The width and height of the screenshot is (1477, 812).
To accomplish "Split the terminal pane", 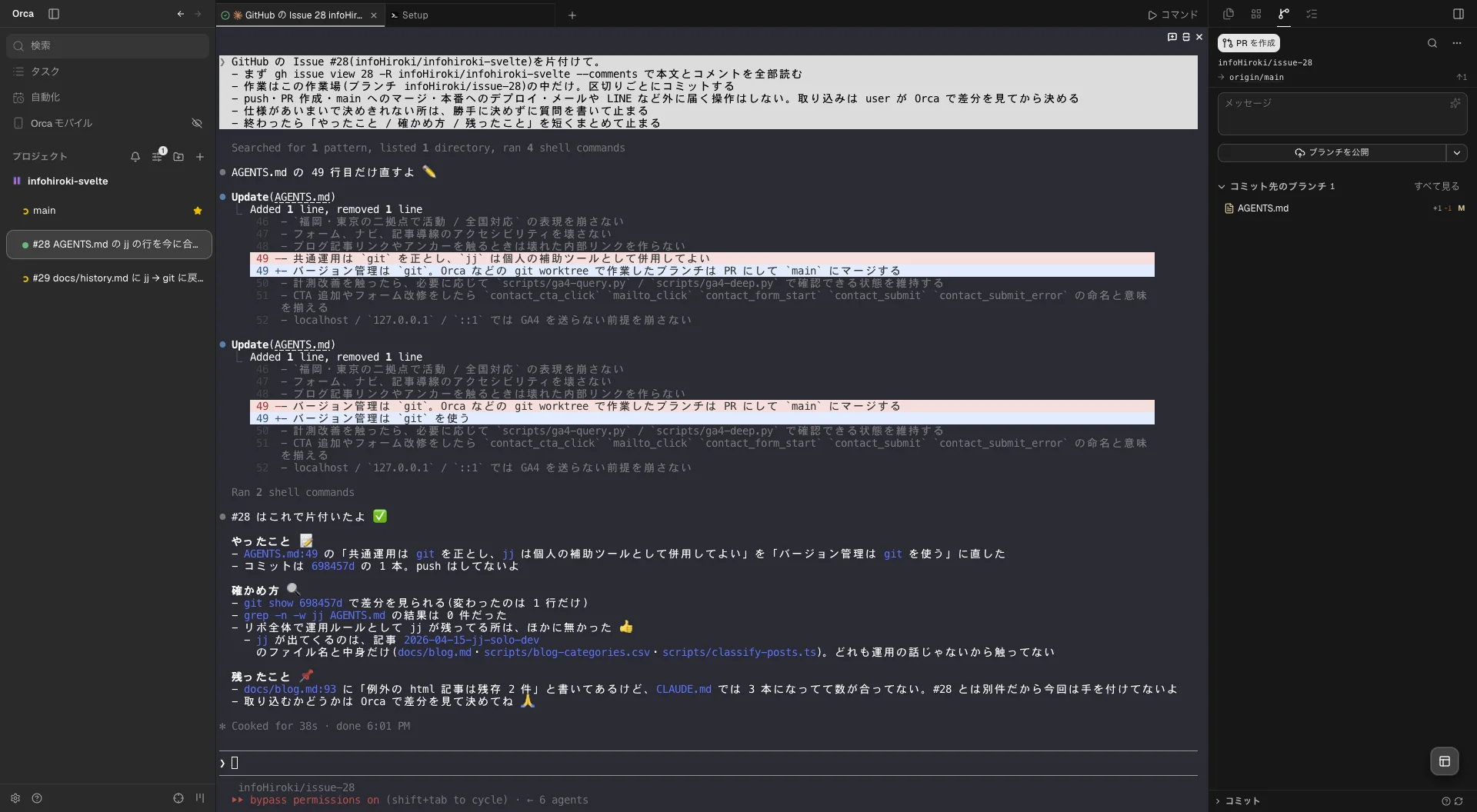I will pyautogui.click(x=1186, y=37).
